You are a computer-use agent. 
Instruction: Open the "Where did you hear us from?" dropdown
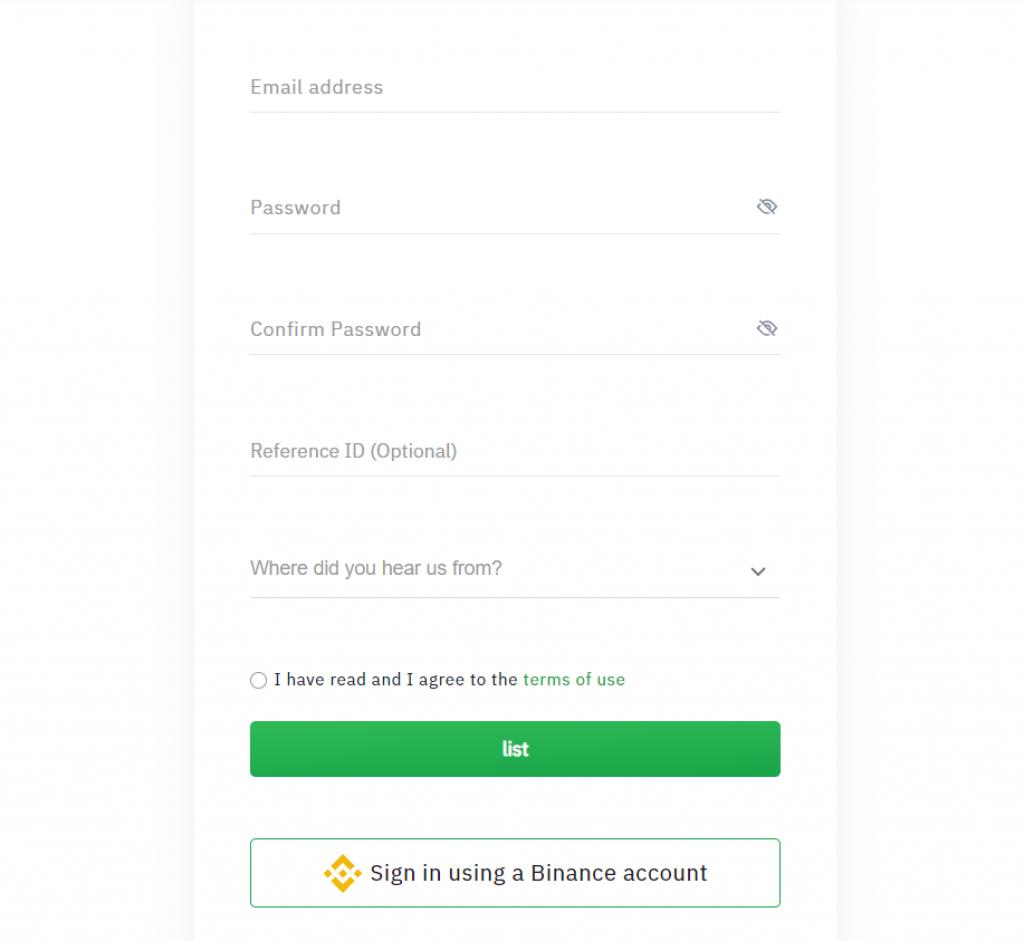coord(500,569)
